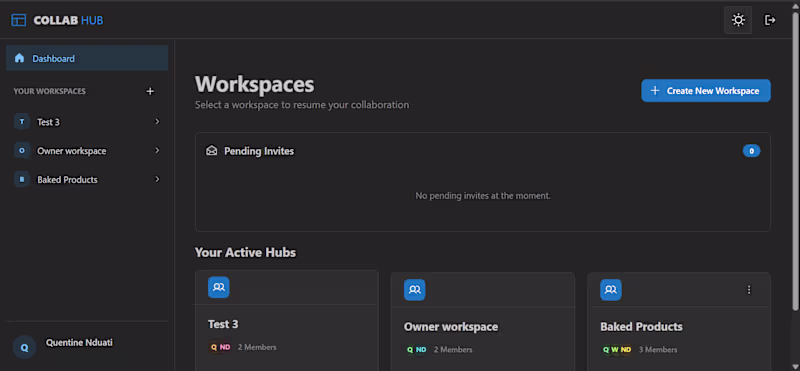Click the B avatar for Baked Products
Screen dimensions: 800x371
(21, 180)
